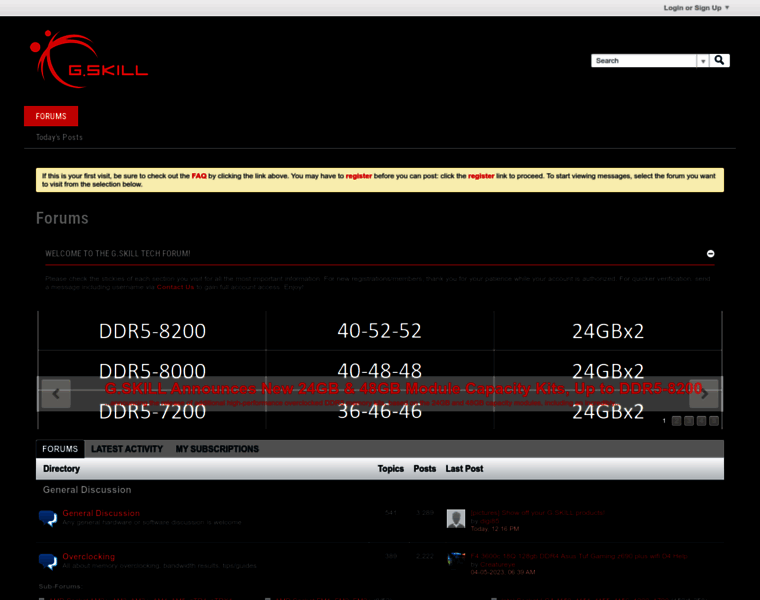Click the Overclocking last poster avatar
760x600 pixels.
click(x=456, y=559)
